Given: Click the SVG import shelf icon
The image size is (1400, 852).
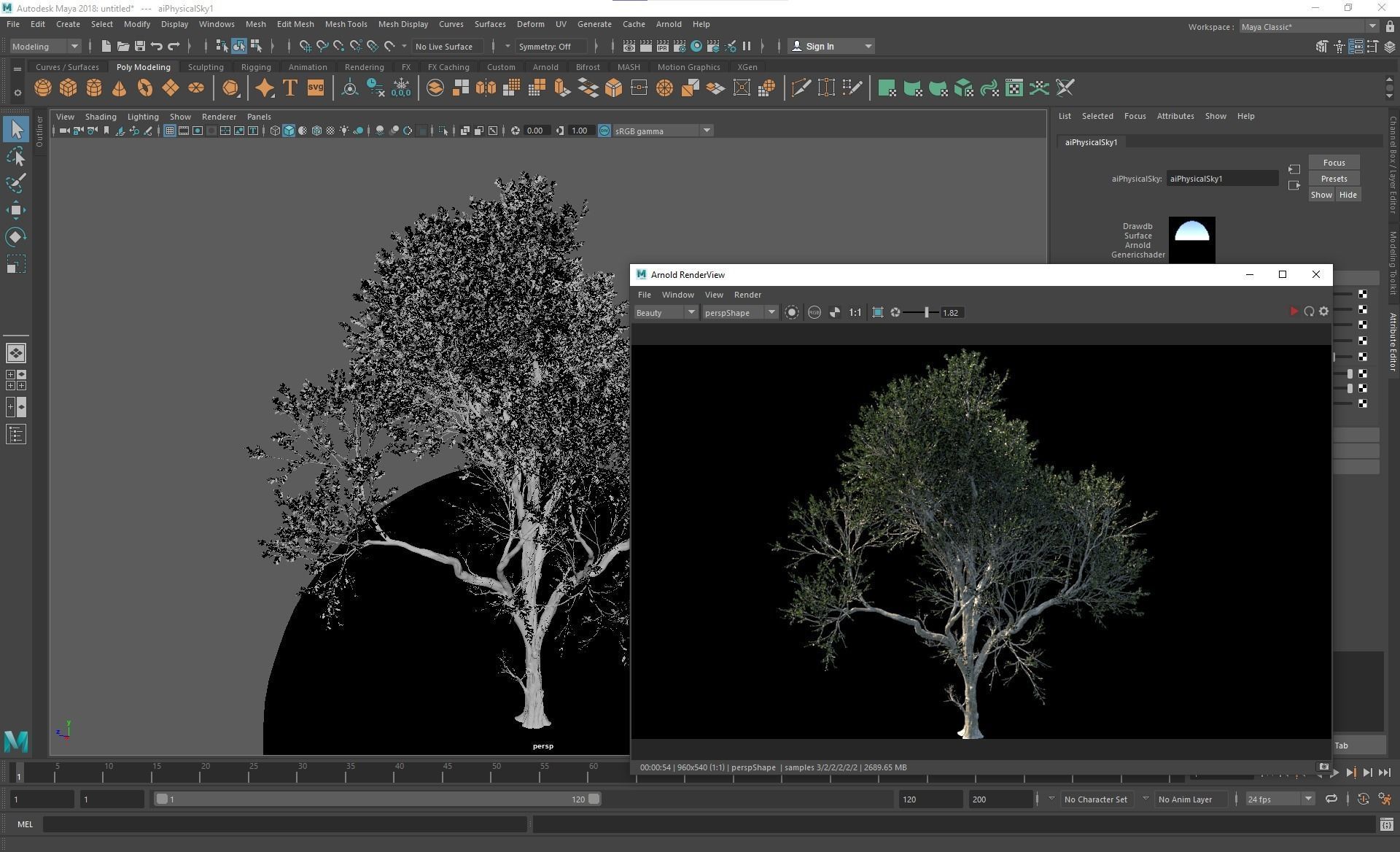Looking at the screenshot, I should 315,88.
